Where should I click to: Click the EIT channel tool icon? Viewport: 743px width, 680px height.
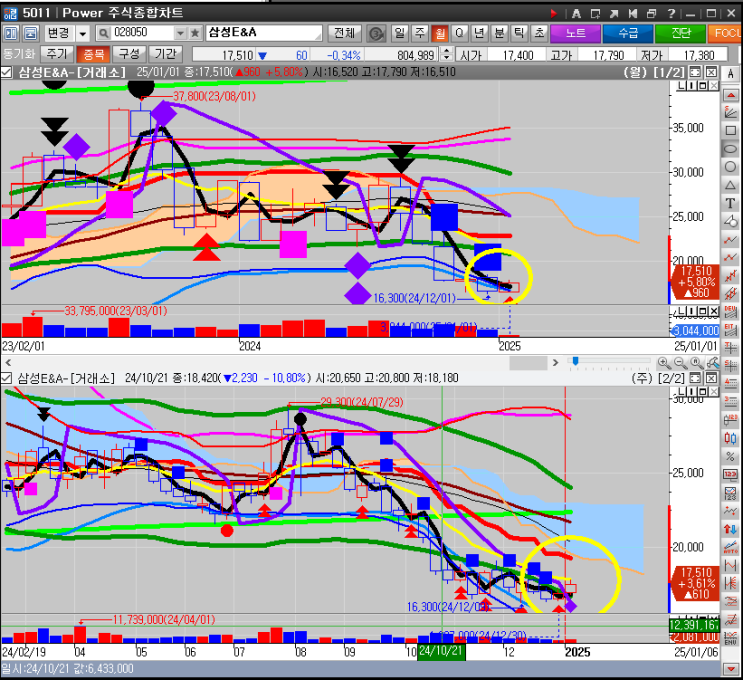730,330
